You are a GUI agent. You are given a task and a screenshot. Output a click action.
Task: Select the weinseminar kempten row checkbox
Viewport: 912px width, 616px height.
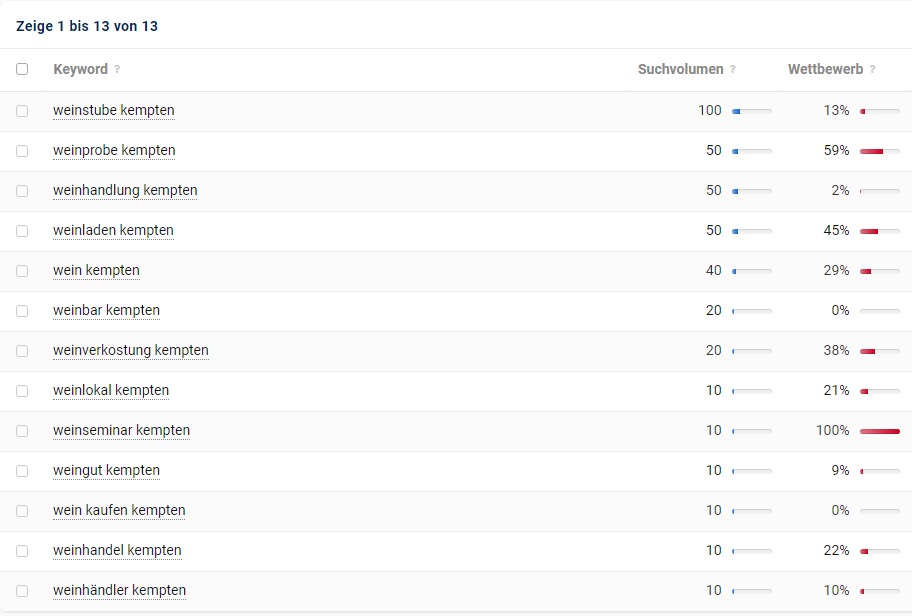coord(22,431)
